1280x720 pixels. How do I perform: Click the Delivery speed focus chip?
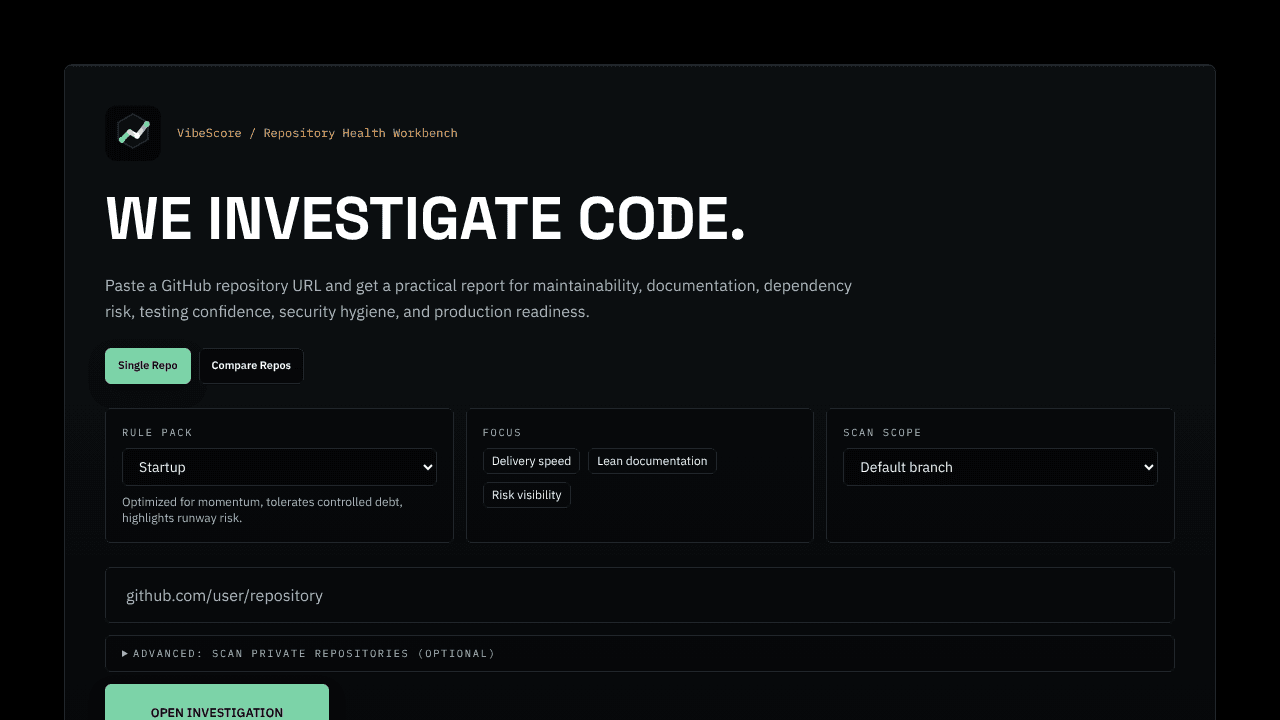click(531, 461)
